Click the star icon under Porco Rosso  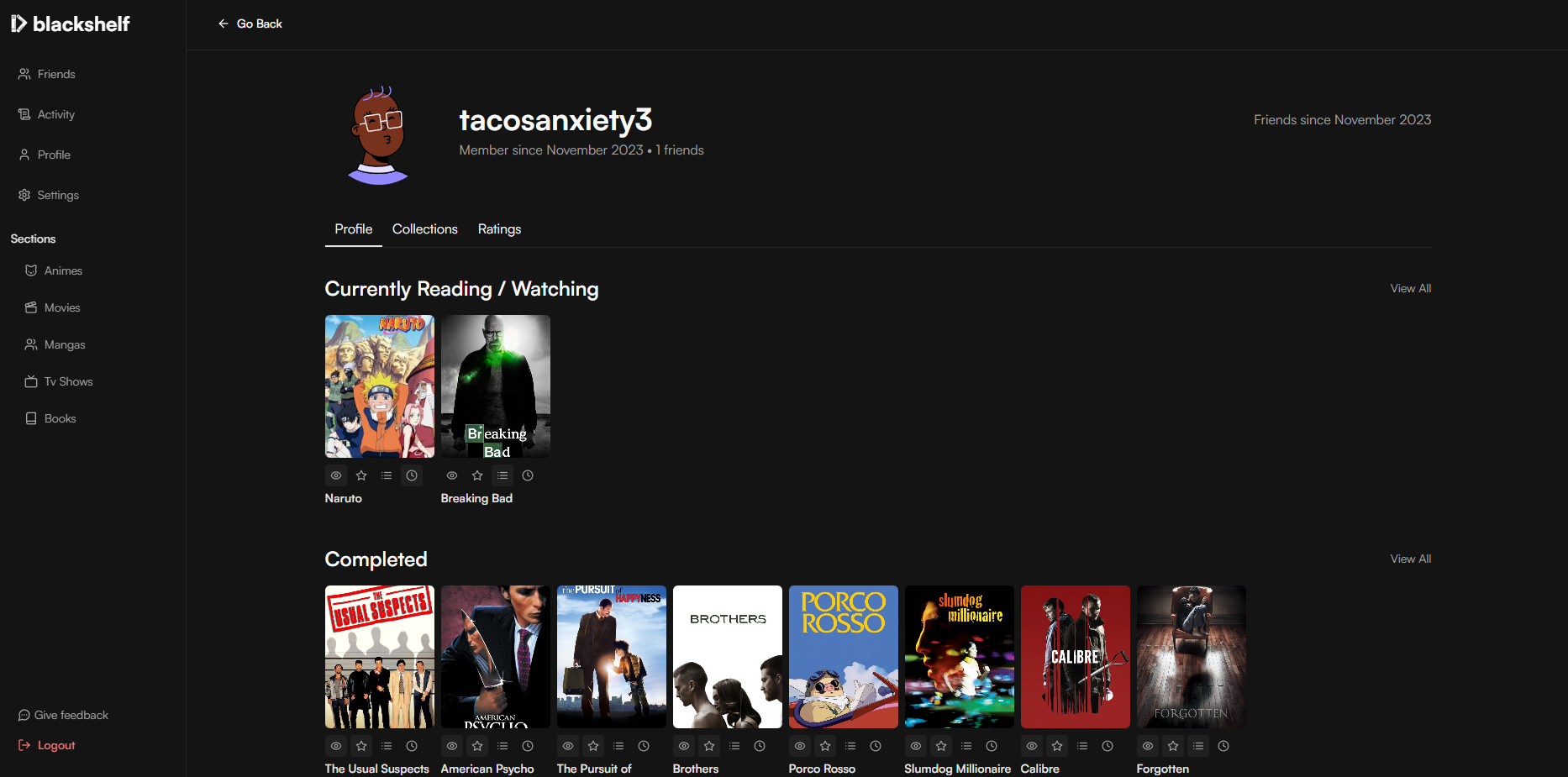tap(825, 746)
